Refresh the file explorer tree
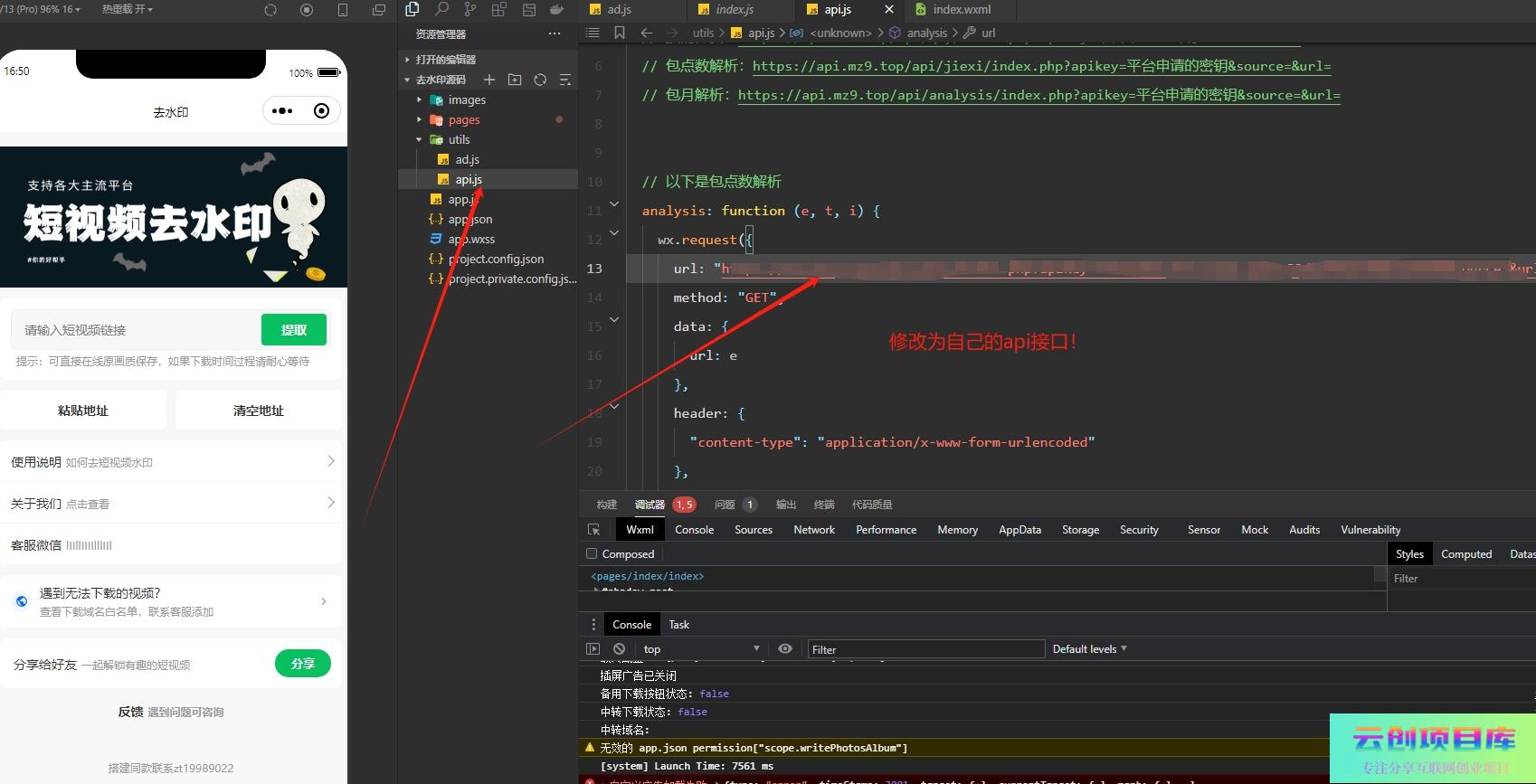This screenshot has height=784, width=1536. [x=540, y=80]
